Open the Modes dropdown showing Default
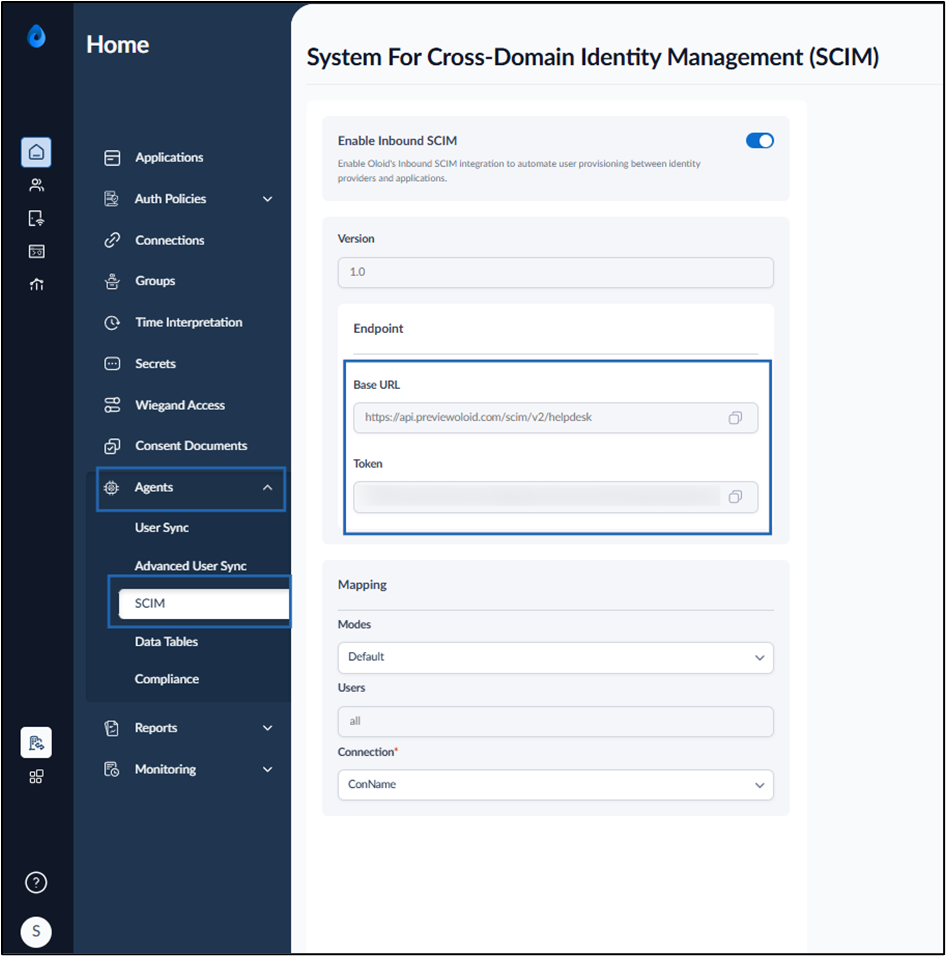 [555, 657]
